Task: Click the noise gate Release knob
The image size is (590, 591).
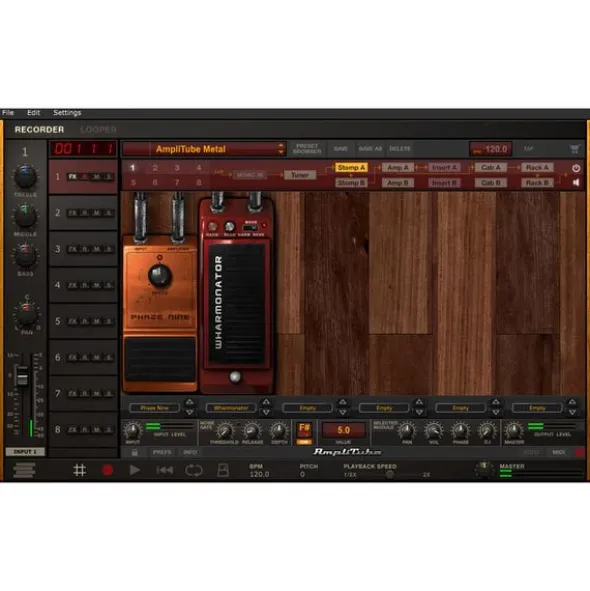Action: tap(251, 430)
